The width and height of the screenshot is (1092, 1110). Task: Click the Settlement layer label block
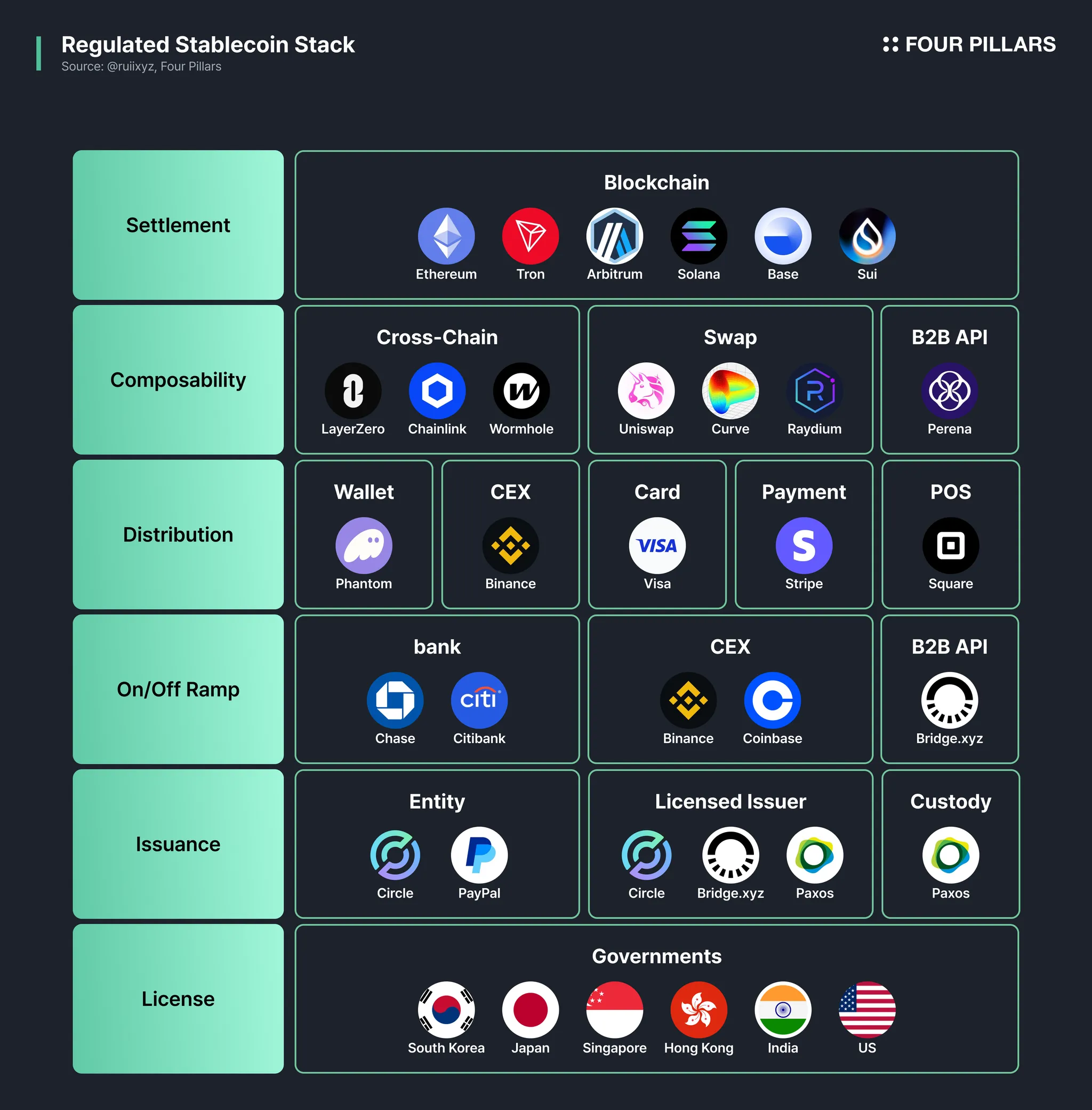pos(179,225)
